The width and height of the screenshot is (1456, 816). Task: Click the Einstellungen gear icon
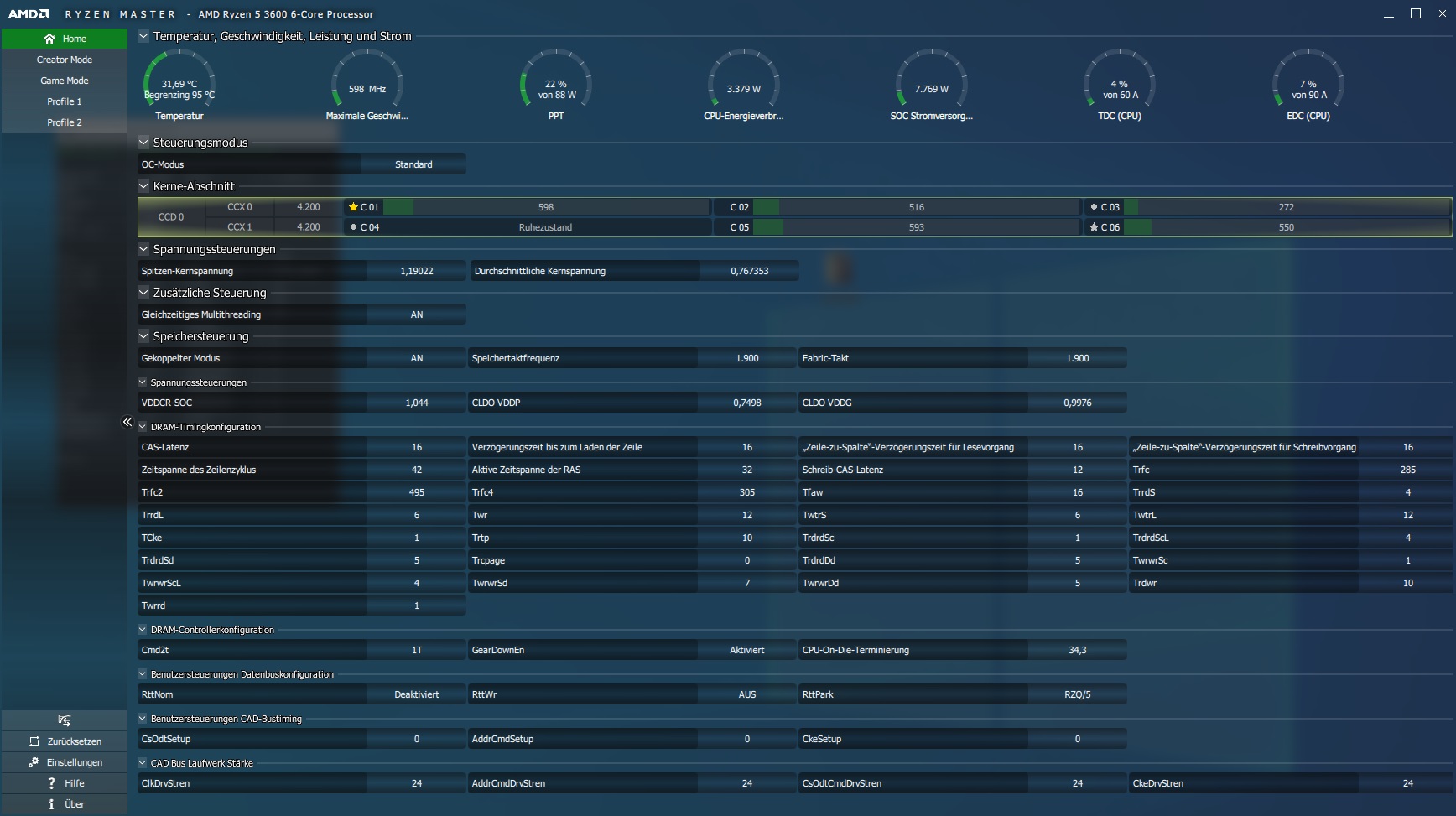pyautogui.click(x=34, y=762)
